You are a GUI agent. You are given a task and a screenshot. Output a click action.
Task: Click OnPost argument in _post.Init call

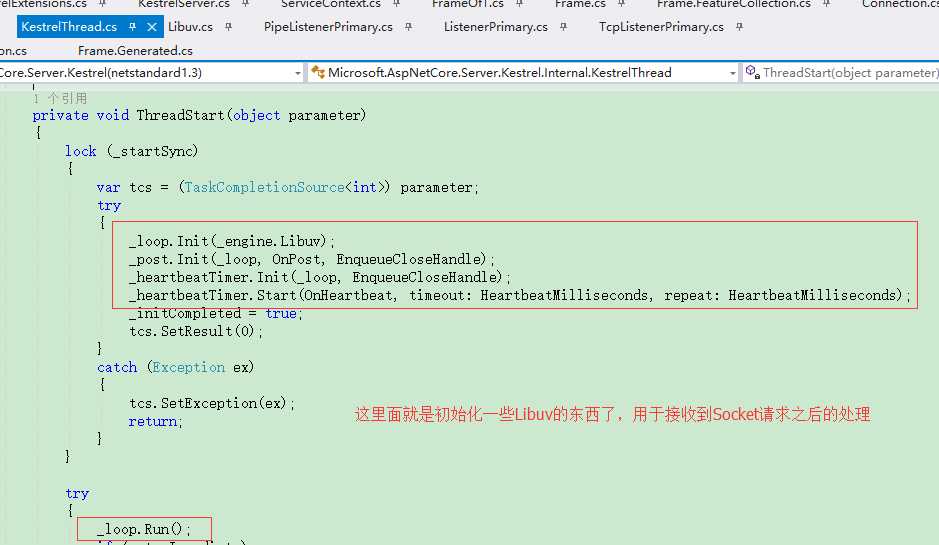point(296,259)
